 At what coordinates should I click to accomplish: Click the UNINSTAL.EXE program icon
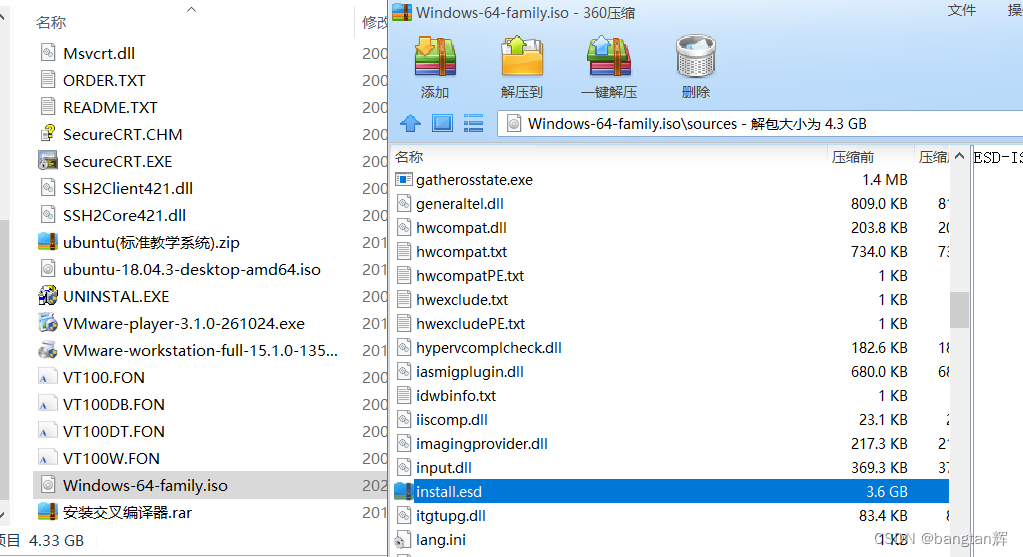click(48, 295)
